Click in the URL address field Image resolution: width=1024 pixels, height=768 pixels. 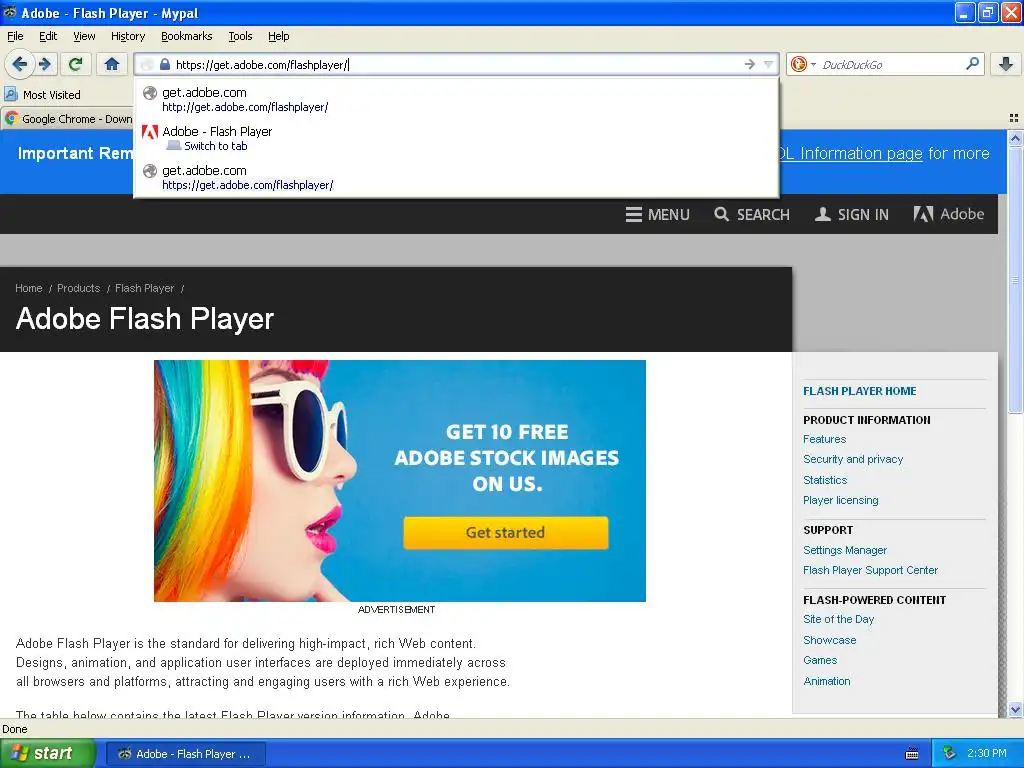(457, 64)
